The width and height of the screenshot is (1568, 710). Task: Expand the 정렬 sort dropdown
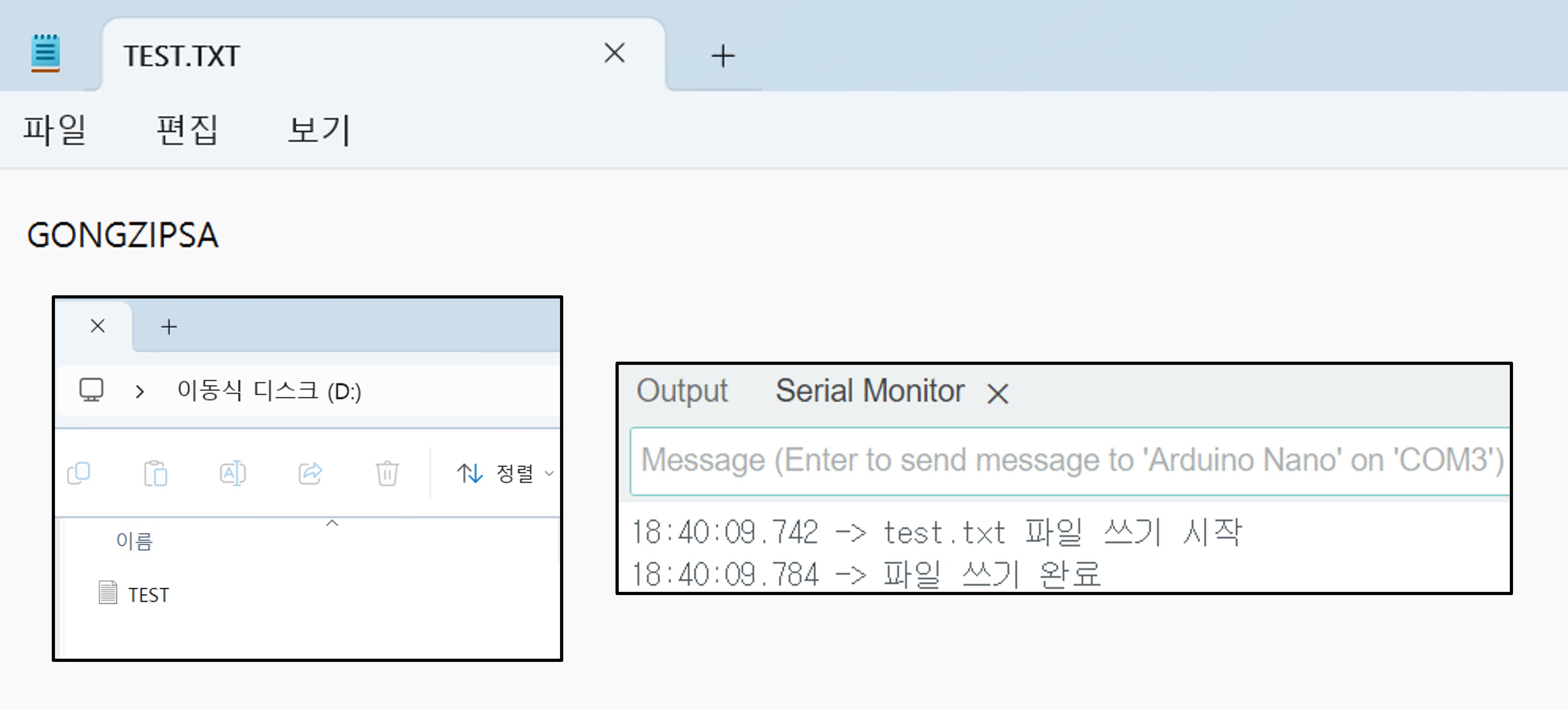point(505,473)
